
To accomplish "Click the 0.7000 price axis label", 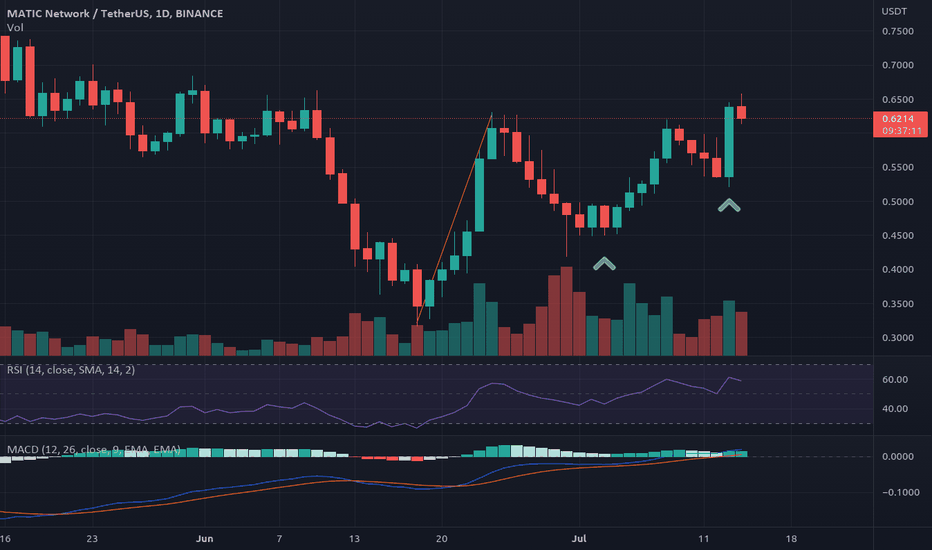I will (898, 65).
